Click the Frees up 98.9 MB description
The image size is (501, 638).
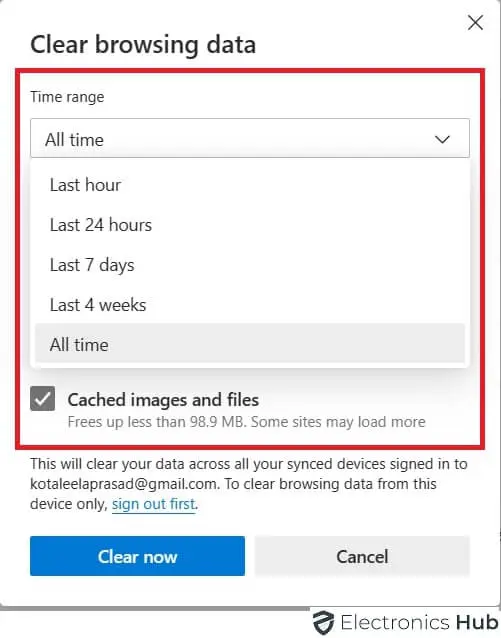pos(247,422)
